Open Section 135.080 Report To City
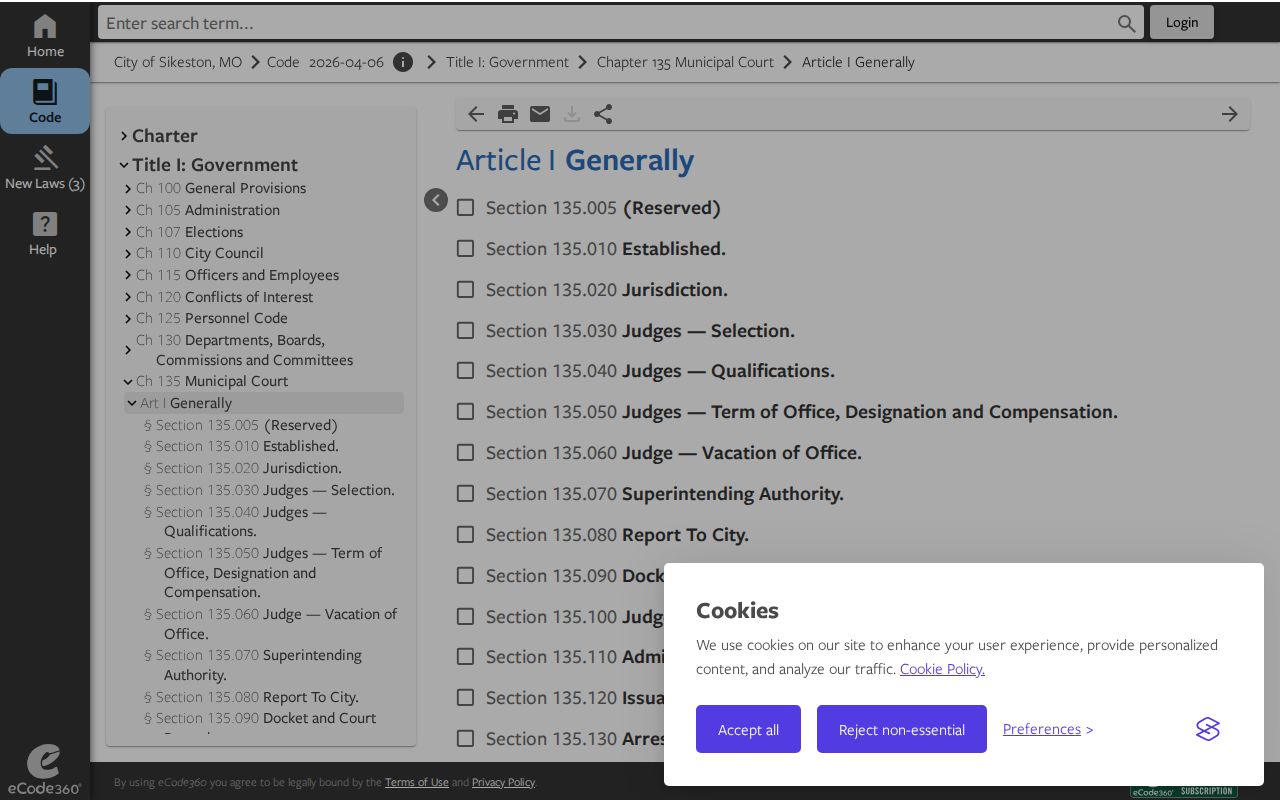Screen dimensions: 1280x800 point(617,535)
